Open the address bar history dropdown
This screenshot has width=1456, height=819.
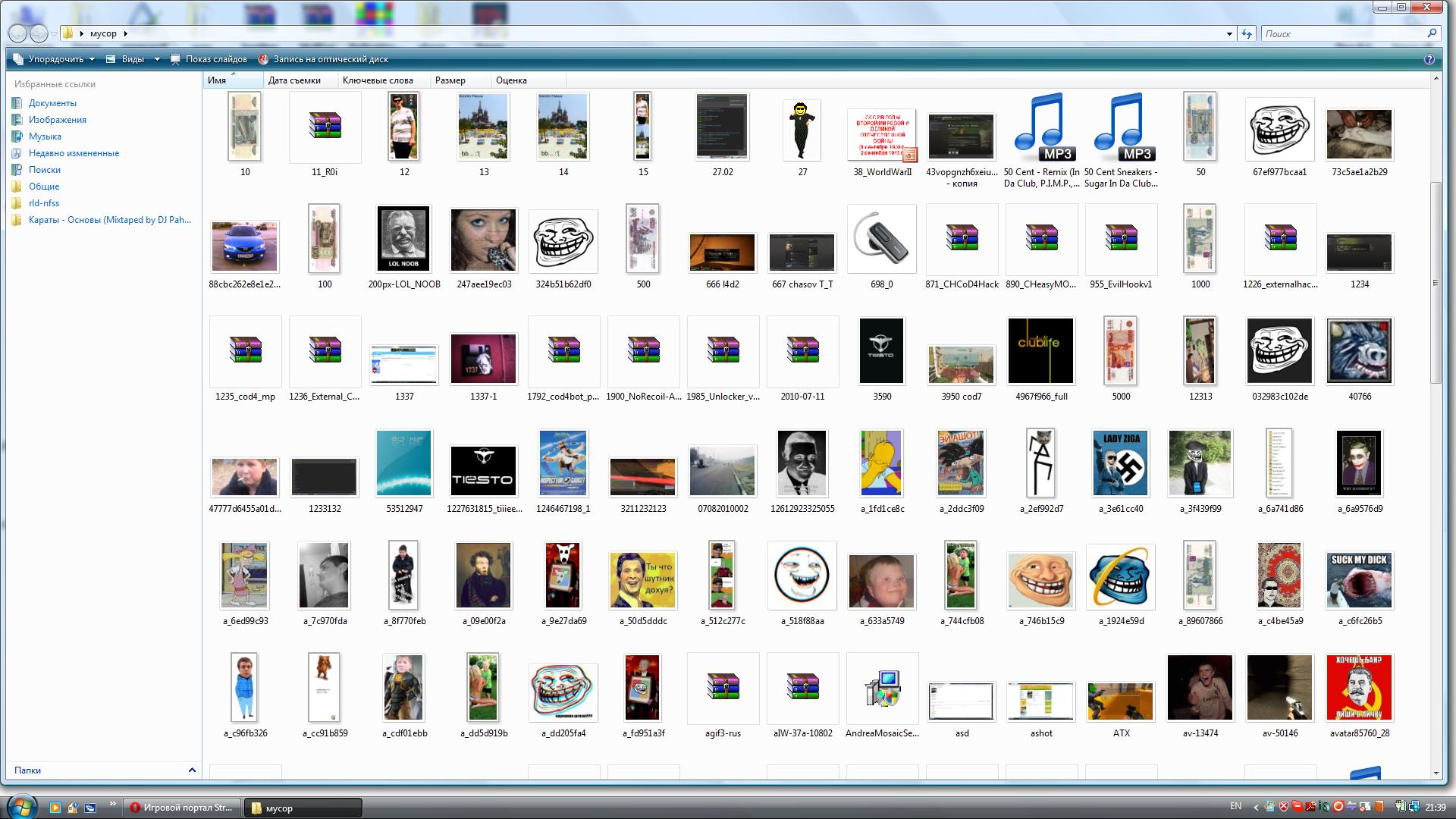click(x=1229, y=33)
